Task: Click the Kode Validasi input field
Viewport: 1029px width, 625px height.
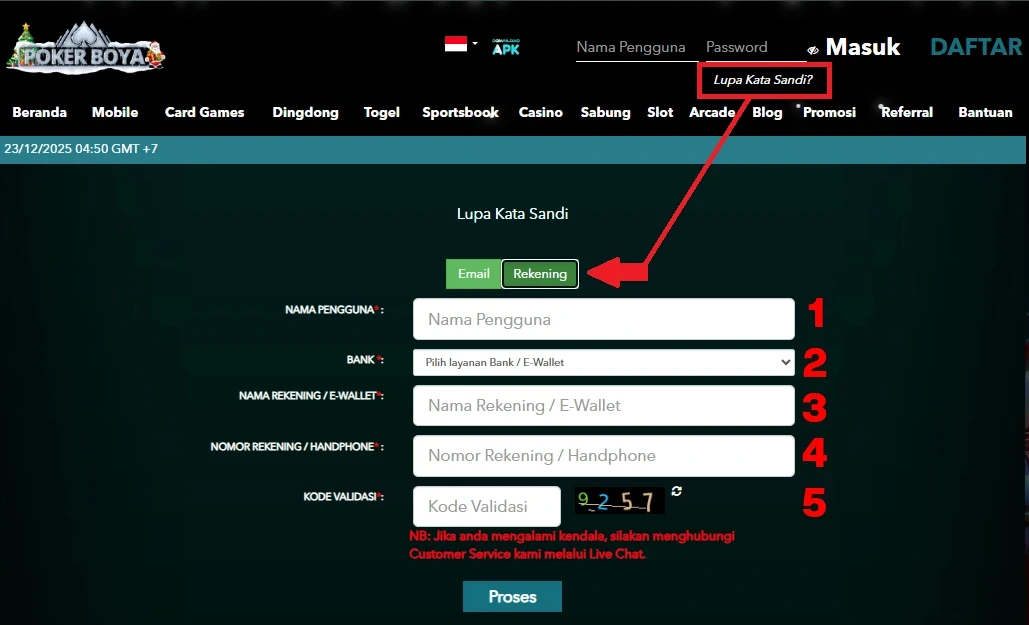Action: point(486,507)
